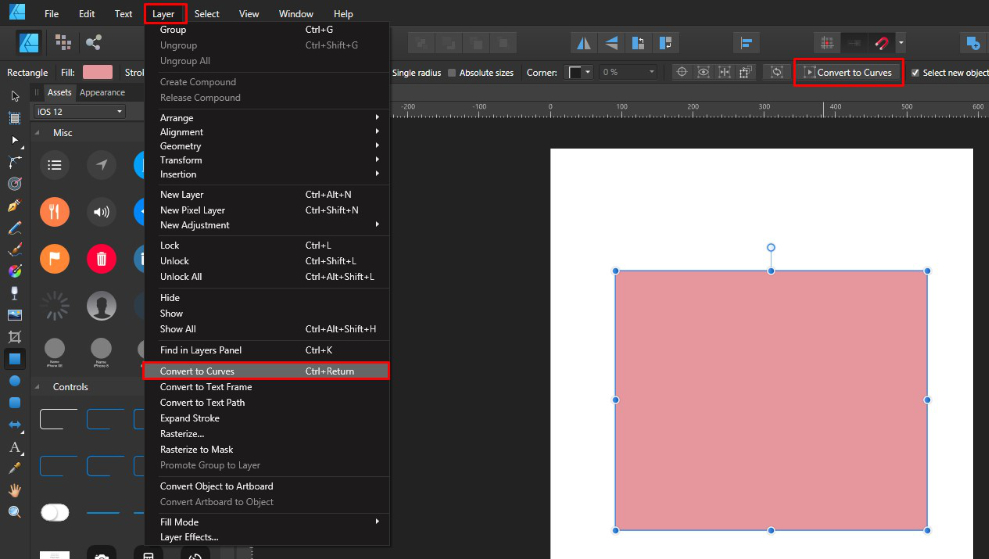Open the iOS 12 assets category dropdown

point(79,112)
